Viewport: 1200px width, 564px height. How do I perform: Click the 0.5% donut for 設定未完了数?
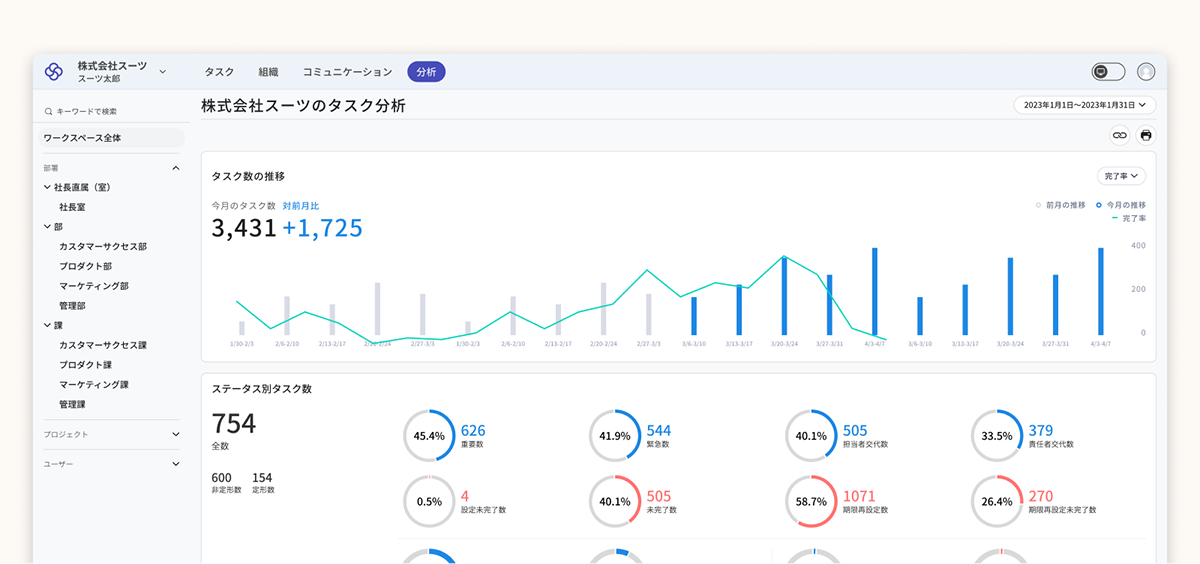429,501
